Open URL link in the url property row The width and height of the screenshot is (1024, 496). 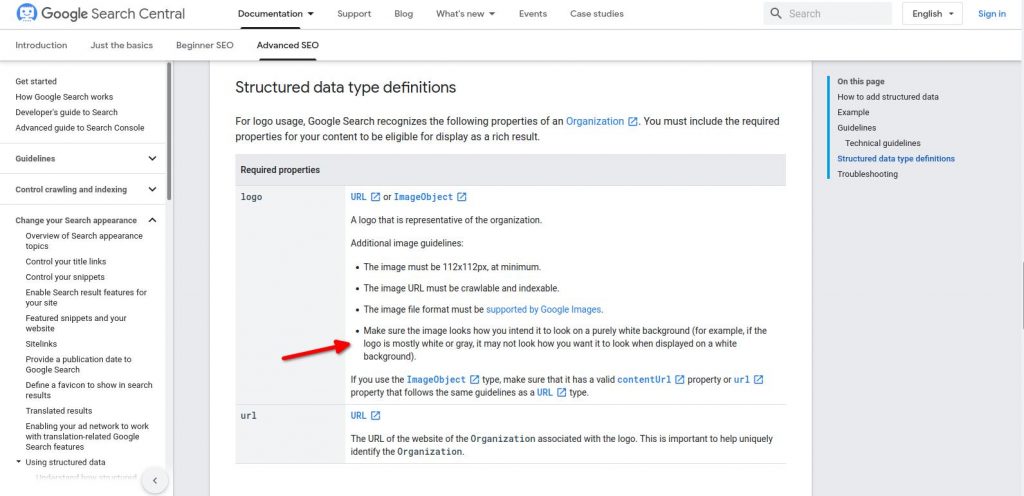pyautogui.click(x=359, y=416)
